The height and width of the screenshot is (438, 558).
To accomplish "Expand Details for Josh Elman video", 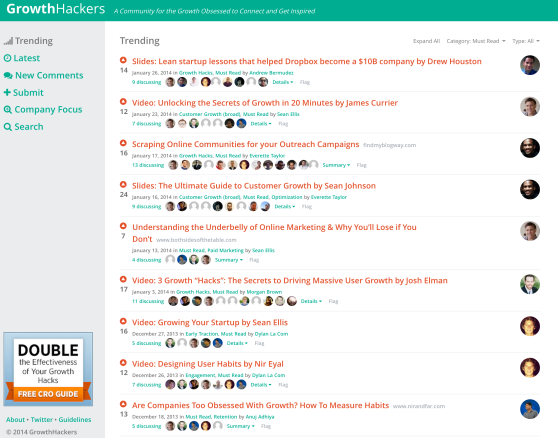I will (311, 301).
